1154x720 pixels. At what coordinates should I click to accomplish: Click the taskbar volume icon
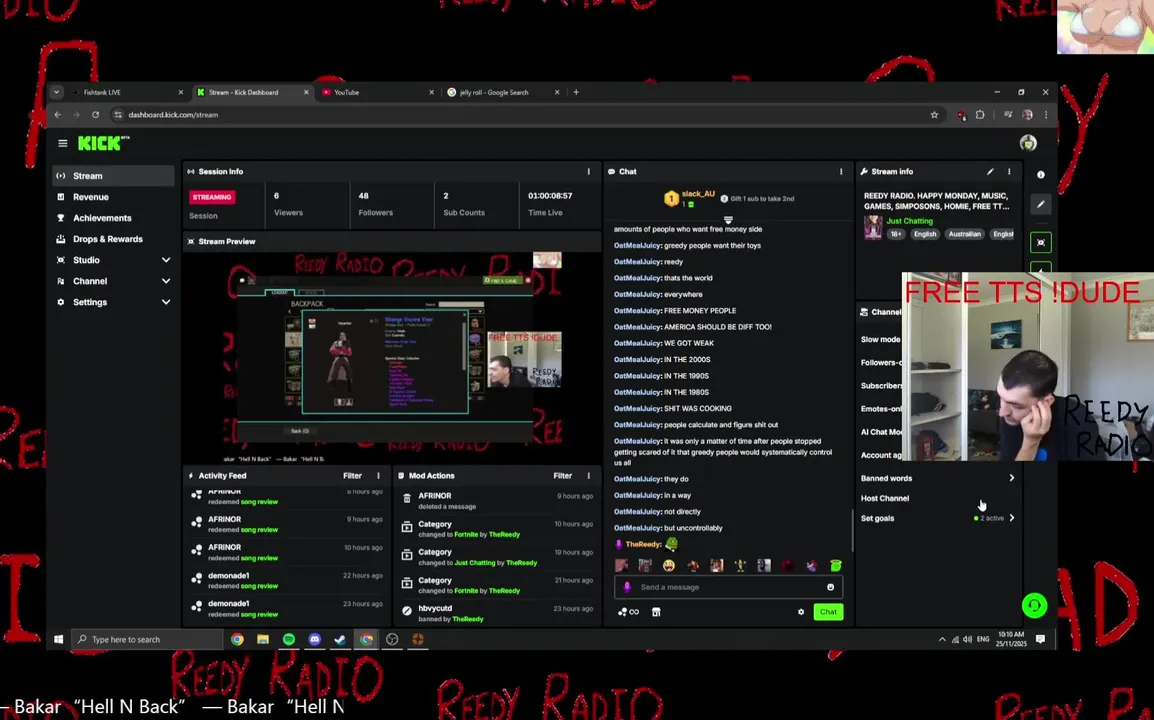coord(967,639)
